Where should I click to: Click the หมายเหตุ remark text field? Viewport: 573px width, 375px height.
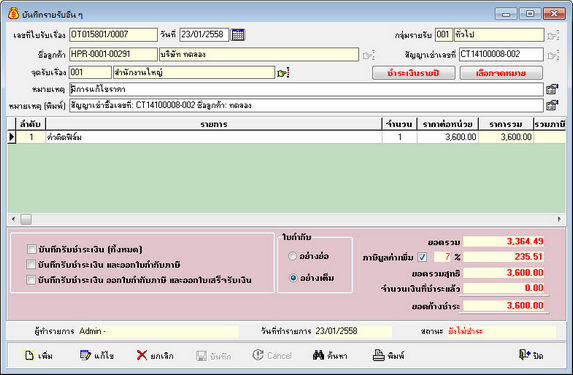(306, 89)
